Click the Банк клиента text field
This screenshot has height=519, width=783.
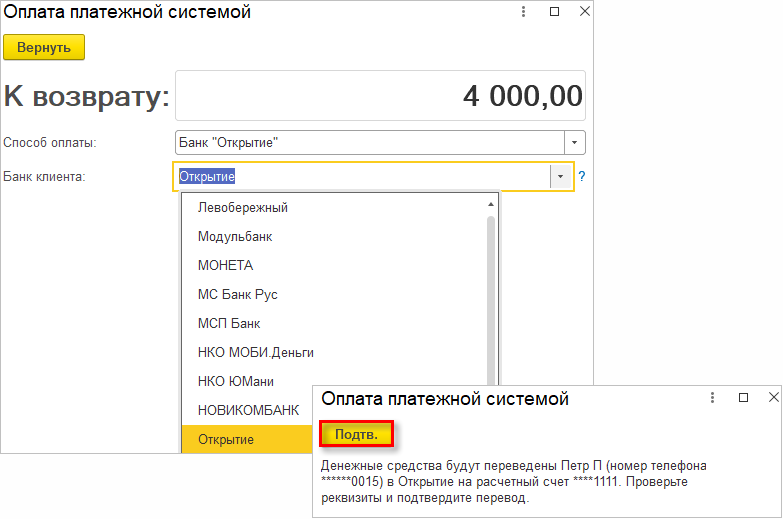[x=364, y=176]
